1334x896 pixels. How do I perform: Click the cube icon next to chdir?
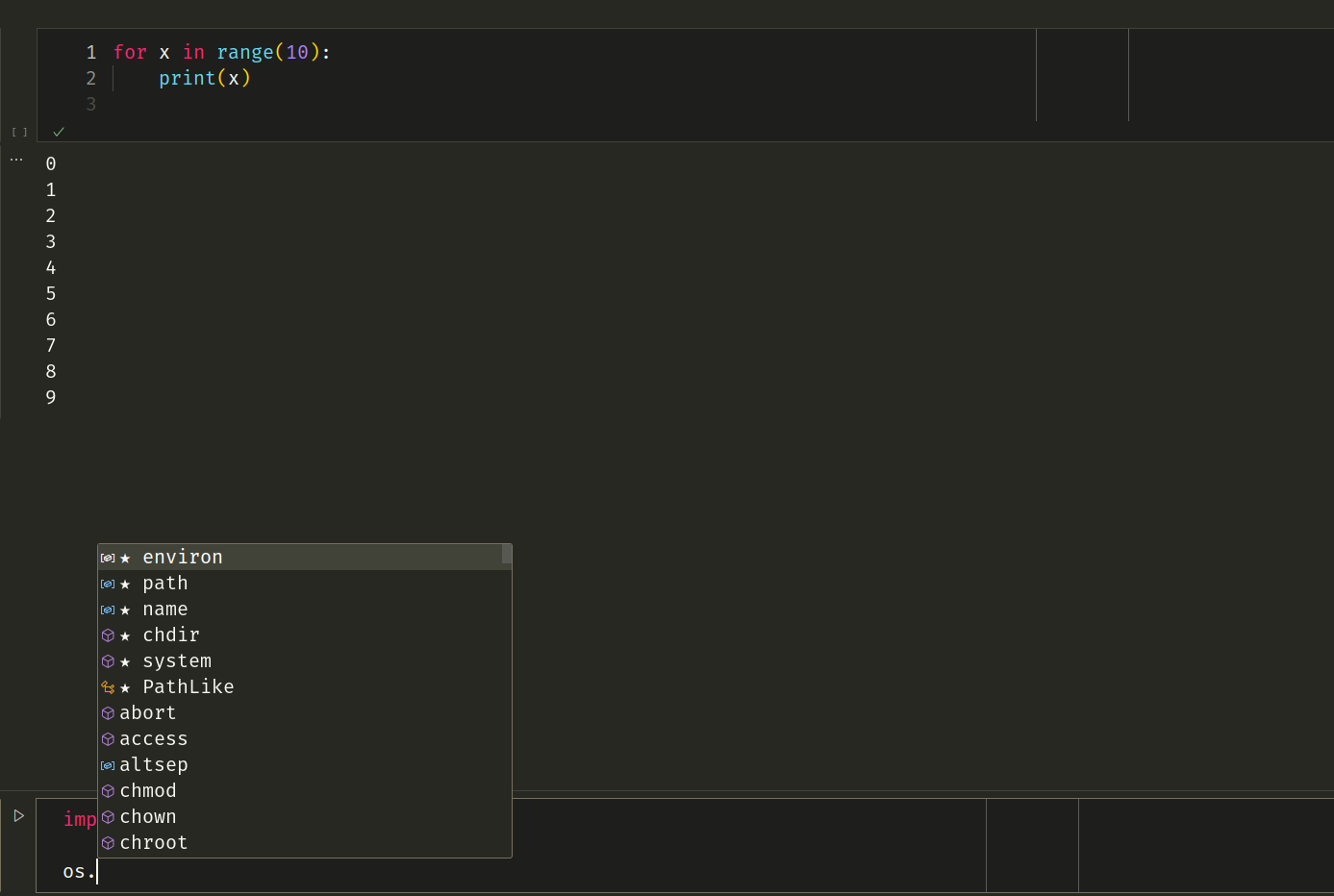point(106,635)
